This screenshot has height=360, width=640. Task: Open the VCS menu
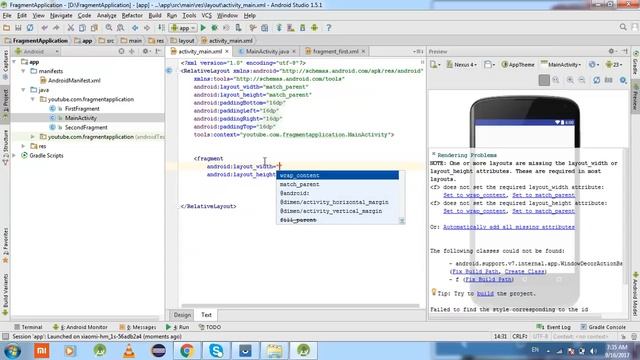(207, 16)
